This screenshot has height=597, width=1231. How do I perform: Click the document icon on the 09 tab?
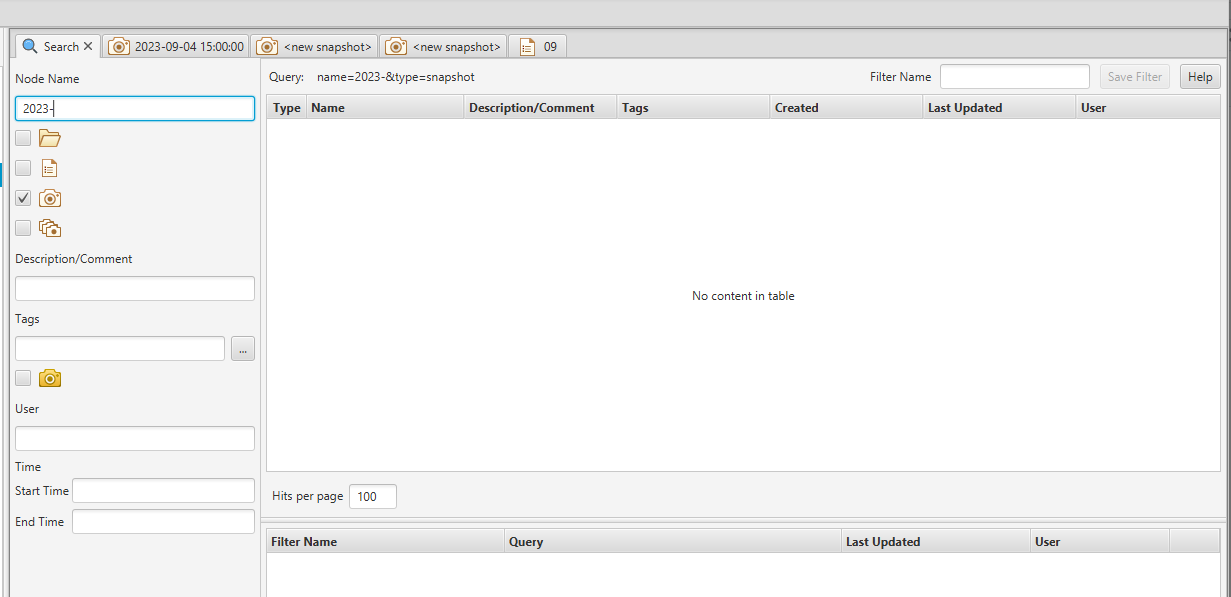coord(526,46)
